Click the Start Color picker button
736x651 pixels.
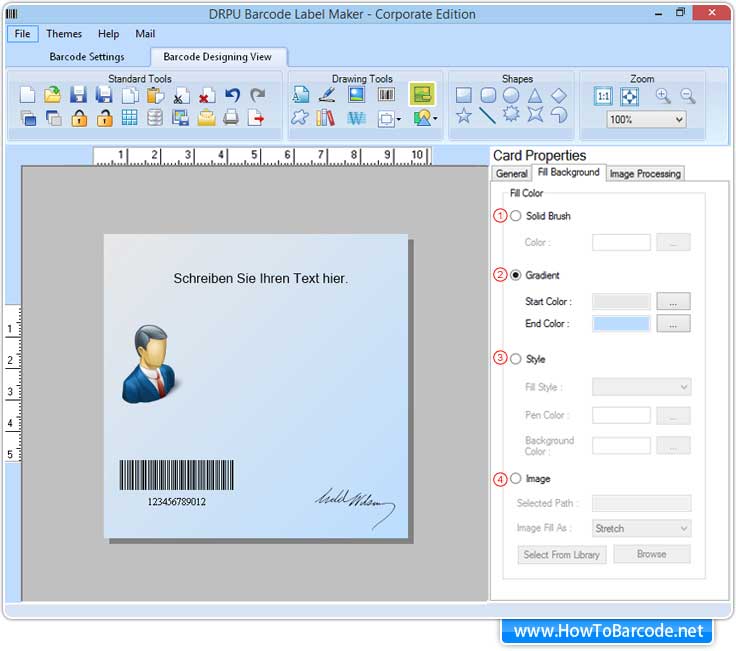coord(673,301)
